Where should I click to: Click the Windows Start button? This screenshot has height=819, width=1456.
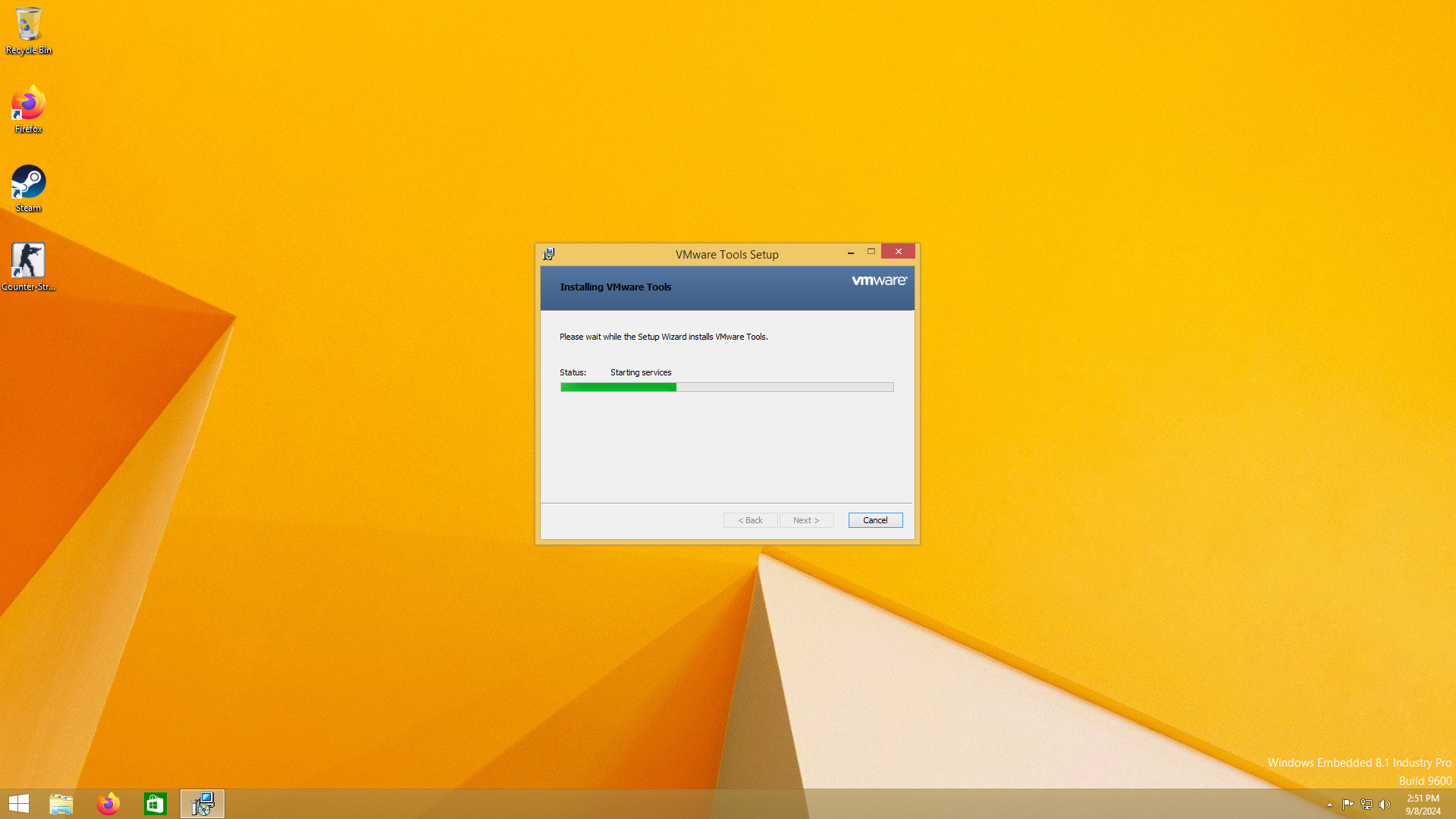coord(19,804)
